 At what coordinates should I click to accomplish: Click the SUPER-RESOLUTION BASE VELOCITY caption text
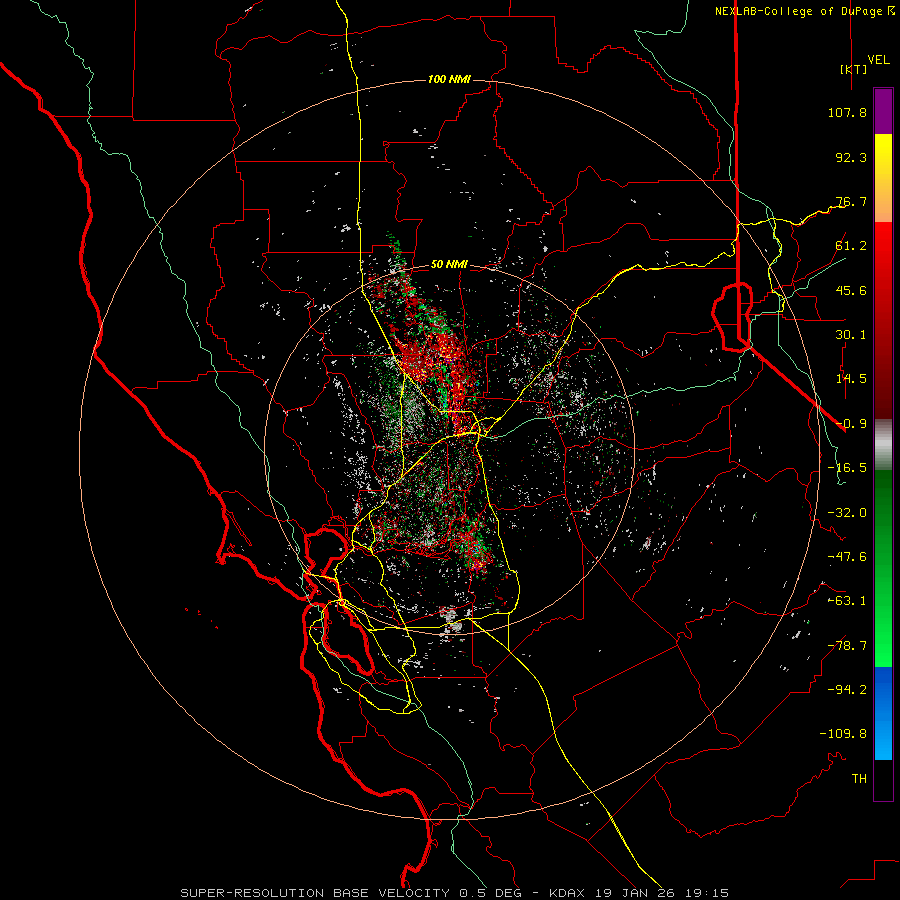[x=317, y=893]
